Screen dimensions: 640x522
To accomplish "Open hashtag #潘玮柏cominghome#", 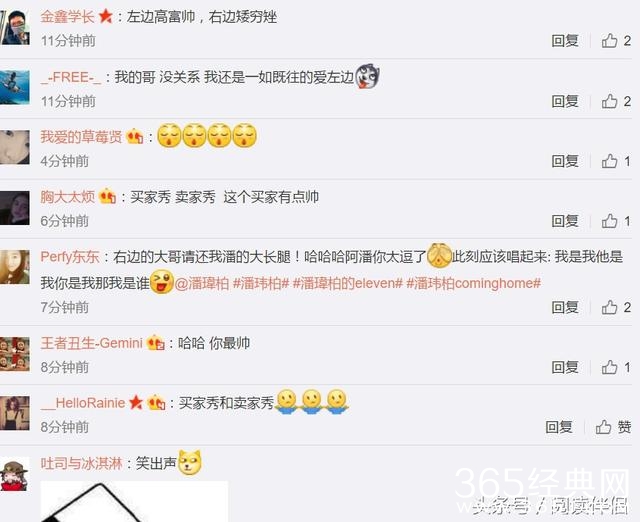I will 473,283.
